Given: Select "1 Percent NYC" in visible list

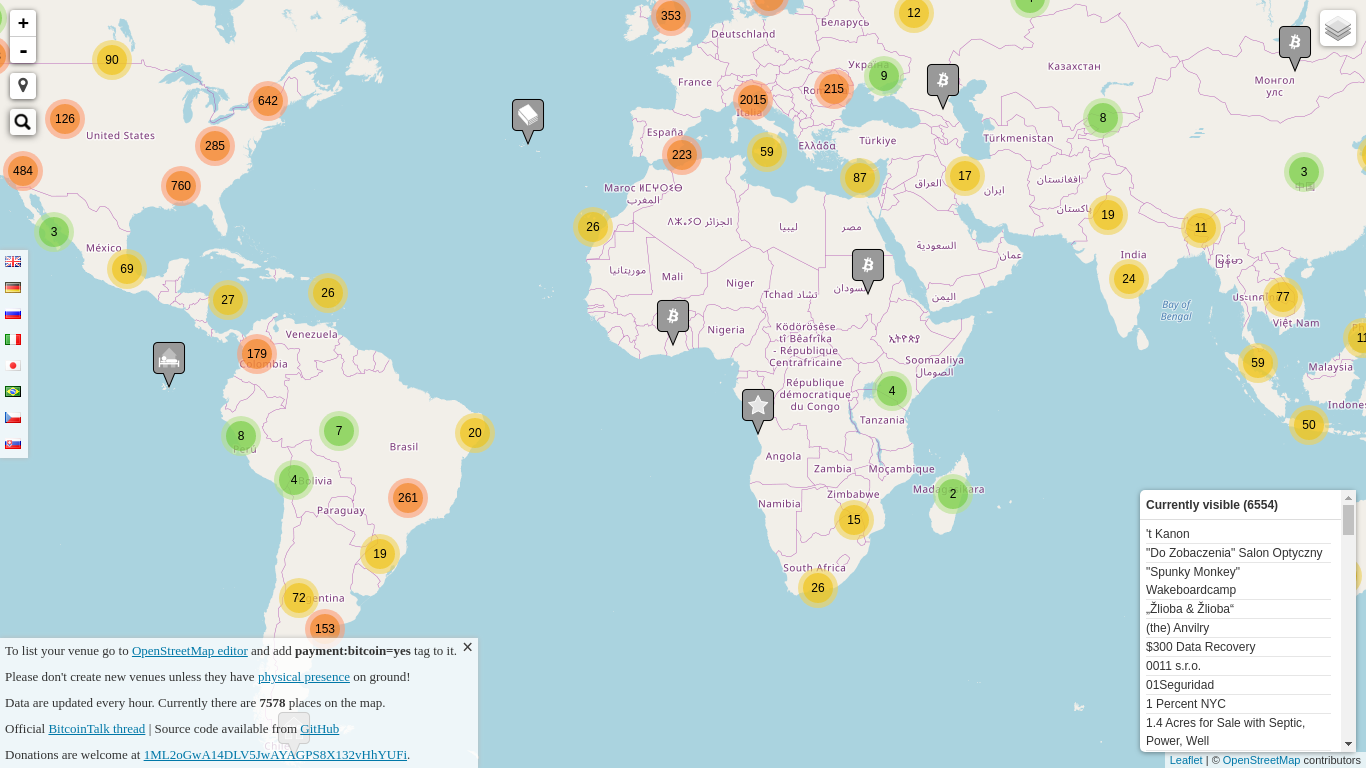Looking at the screenshot, I should 1185,704.
